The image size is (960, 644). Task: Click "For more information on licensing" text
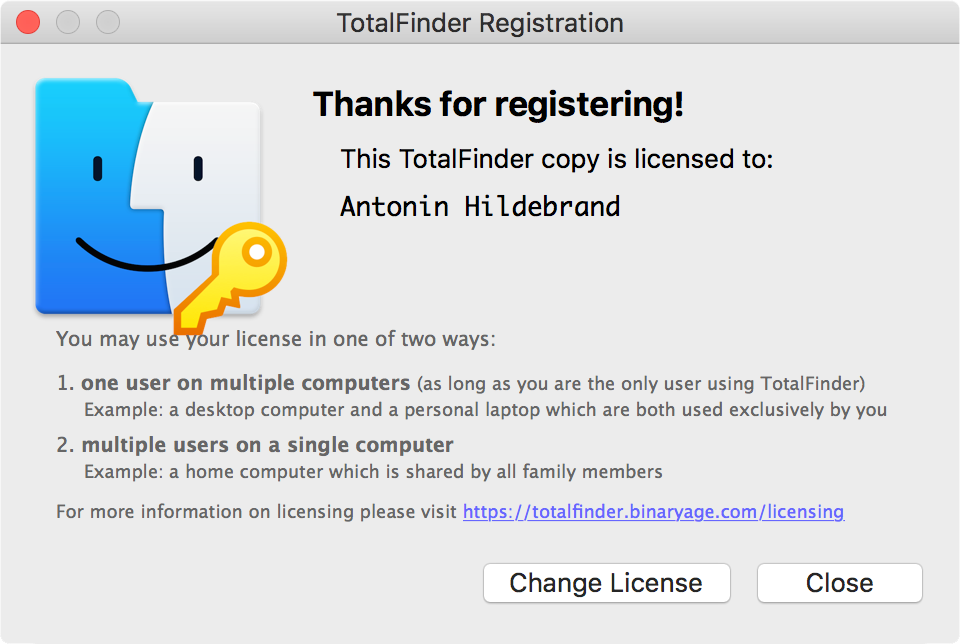pyautogui.click(x=258, y=512)
